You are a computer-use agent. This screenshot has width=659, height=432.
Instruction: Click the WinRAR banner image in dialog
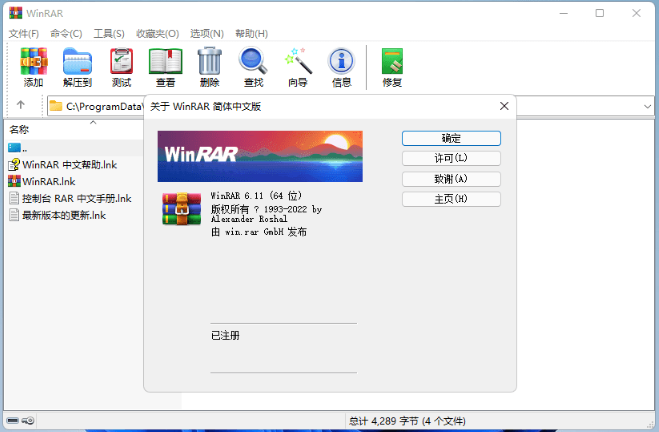(x=260, y=156)
